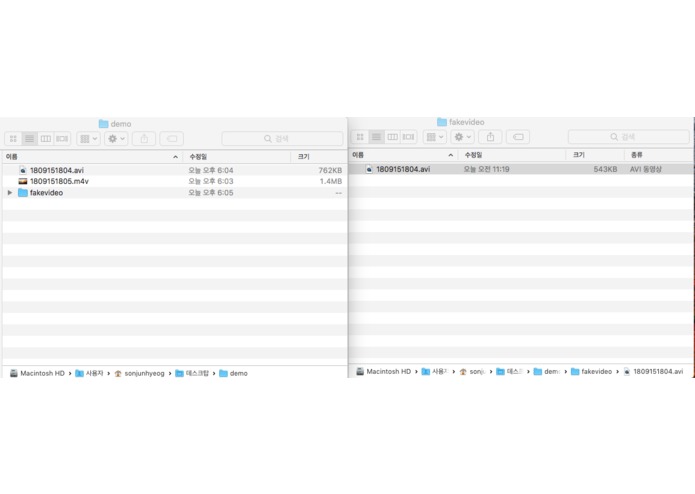Click the 1809151805.m4v thumbnail icon
Image resolution: width=695 pixels, height=494 pixels.
pos(23,181)
